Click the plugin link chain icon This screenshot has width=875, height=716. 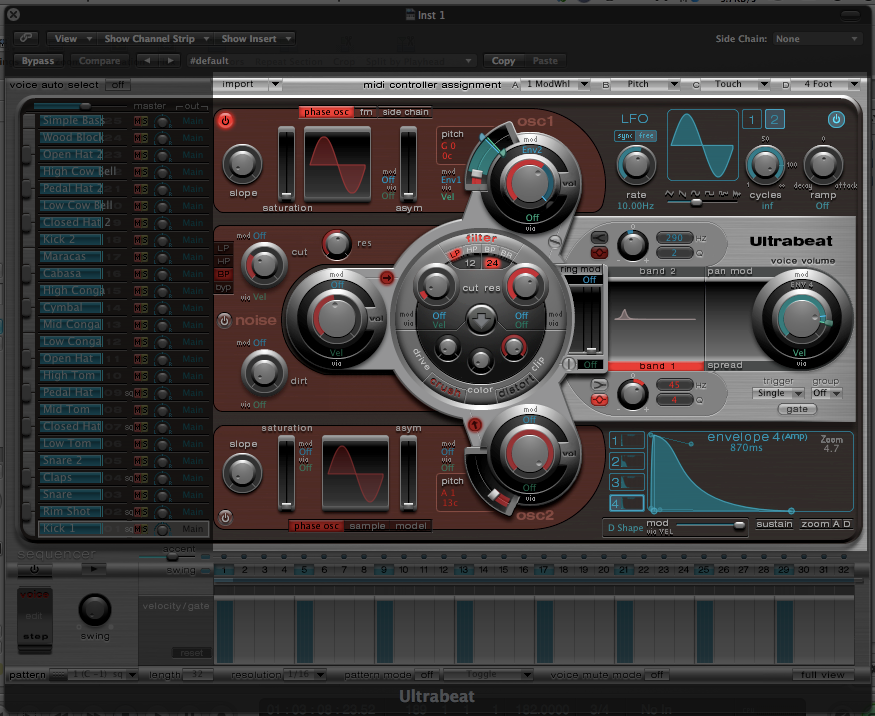click(24, 38)
